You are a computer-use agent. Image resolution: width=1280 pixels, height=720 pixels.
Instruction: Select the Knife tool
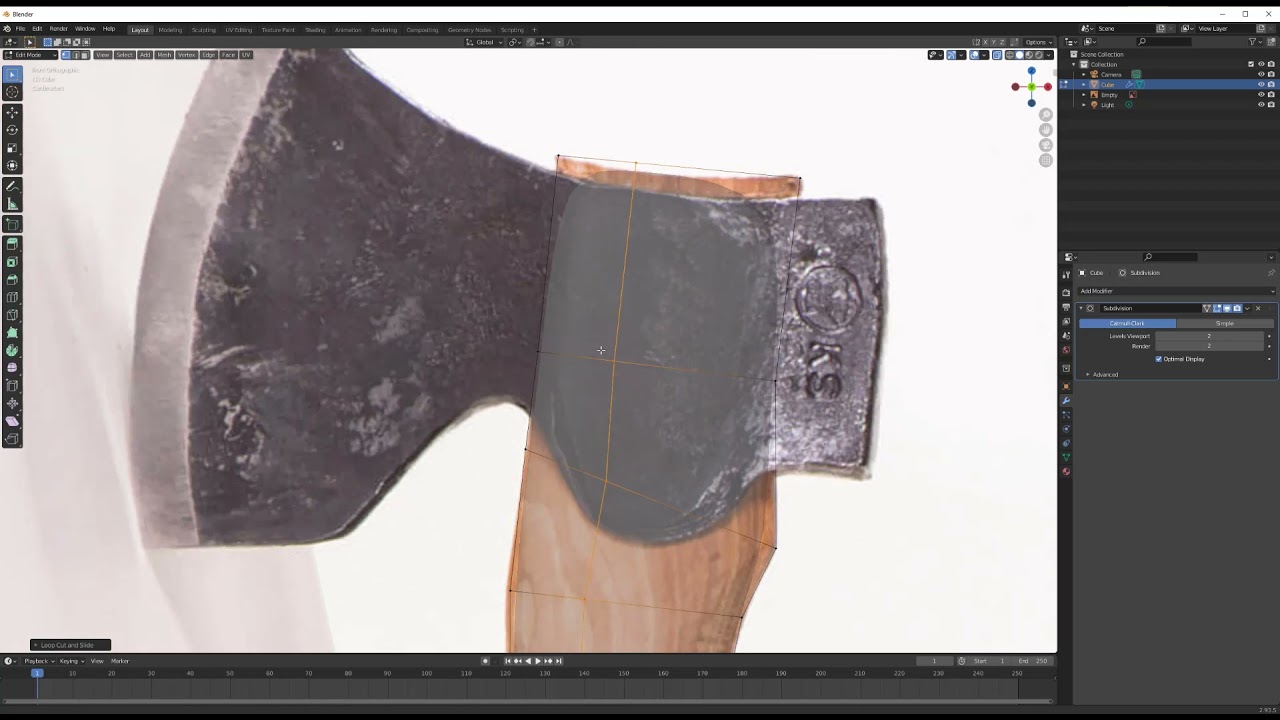pos(12,315)
